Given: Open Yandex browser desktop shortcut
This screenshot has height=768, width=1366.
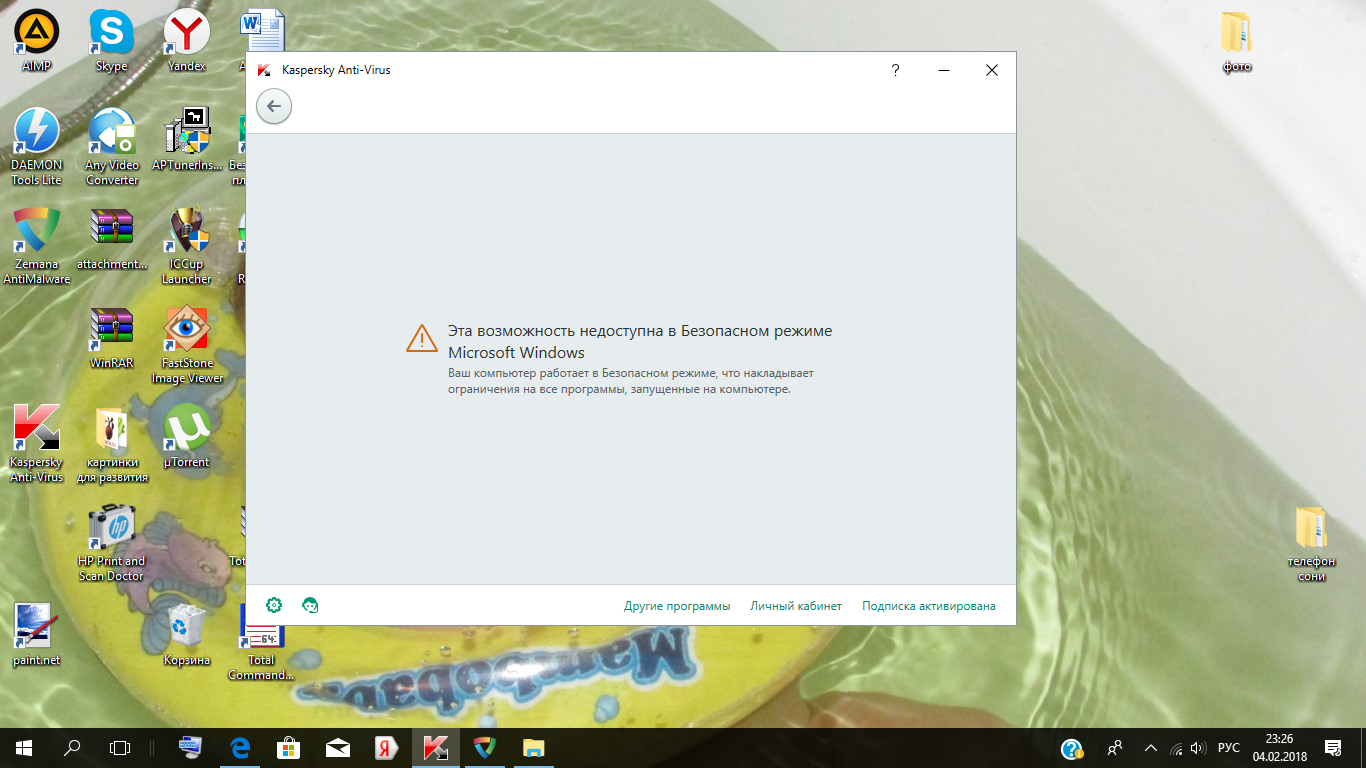Looking at the screenshot, I should click(186, 40).
